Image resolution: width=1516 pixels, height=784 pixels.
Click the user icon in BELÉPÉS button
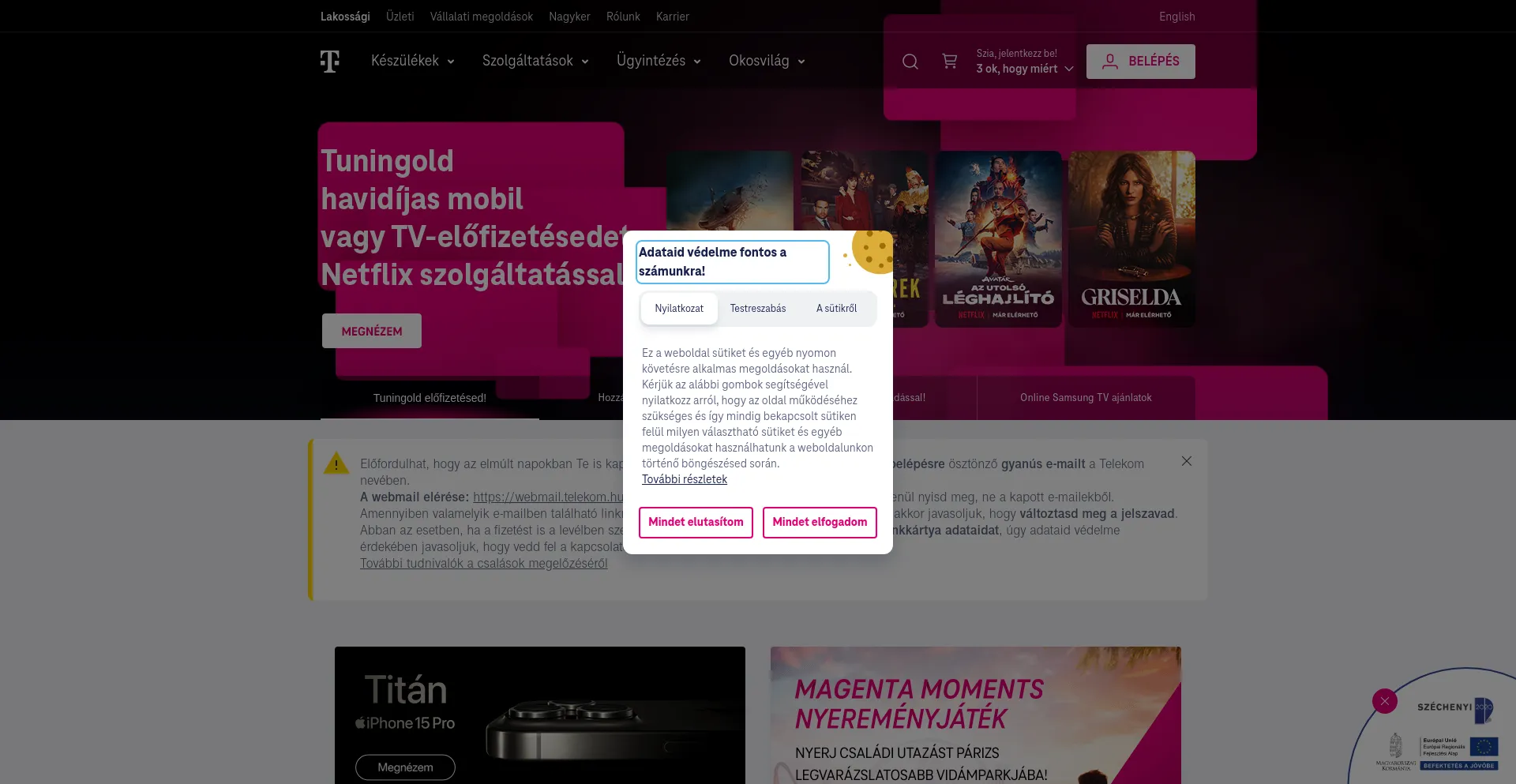click(x=1110, y=62)
